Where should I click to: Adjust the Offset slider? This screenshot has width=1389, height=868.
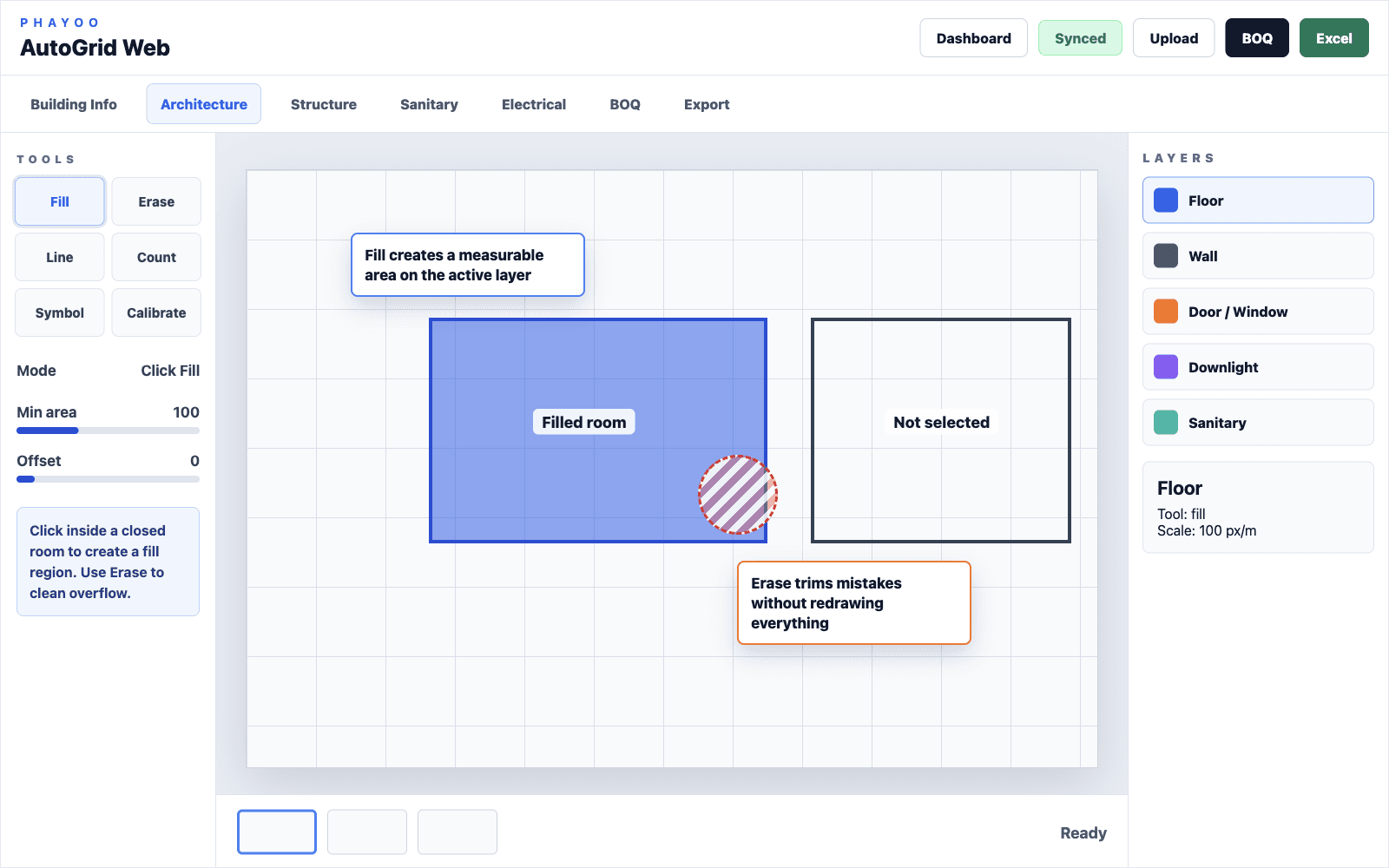[x=108, y=479]
